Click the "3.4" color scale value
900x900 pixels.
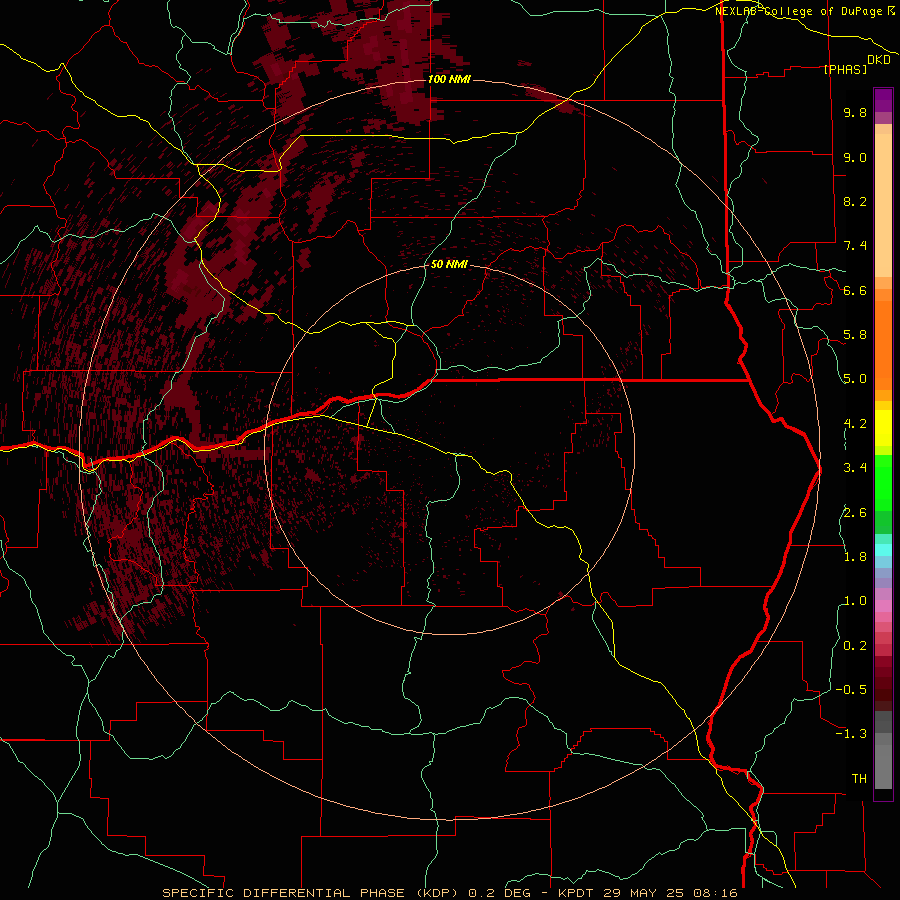[x=855, y=468]
